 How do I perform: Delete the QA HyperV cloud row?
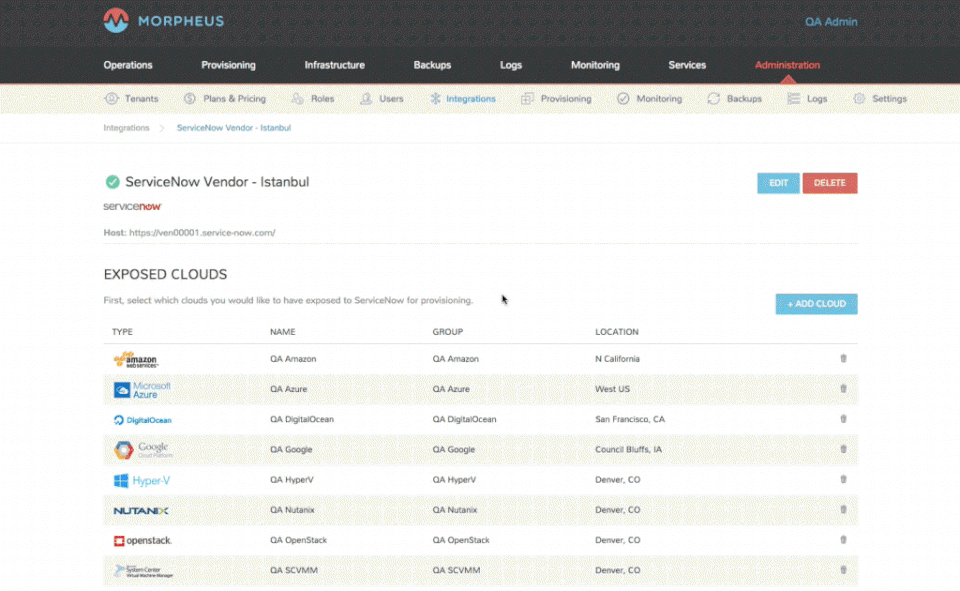[843, 479]
